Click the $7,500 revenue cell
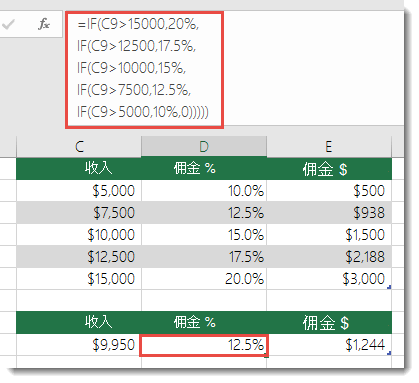Viewport: 419px width, 383px height. [79, 213]
